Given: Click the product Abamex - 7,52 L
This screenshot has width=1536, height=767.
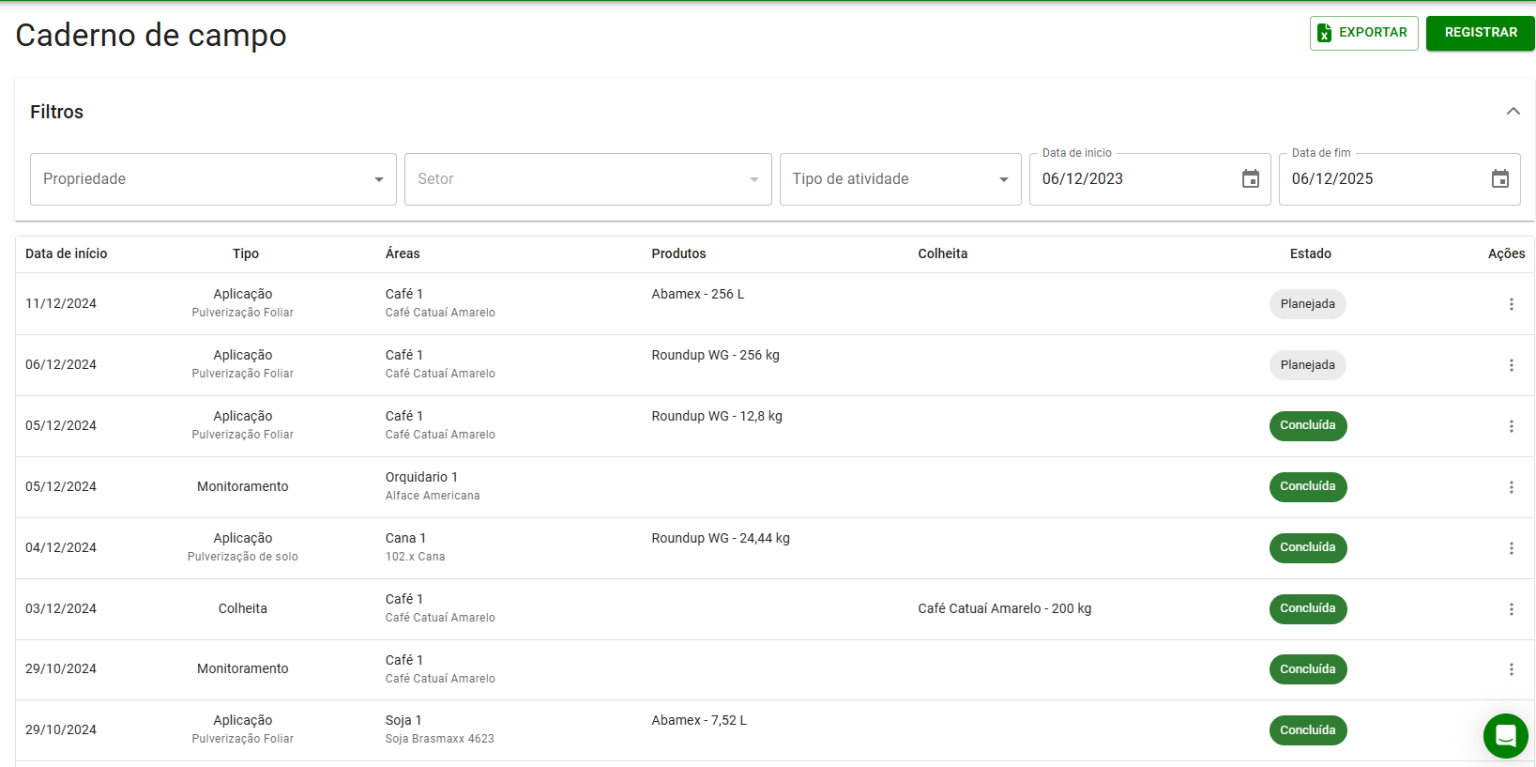Looking at the screenshot, I should click(x=699, y=720).
